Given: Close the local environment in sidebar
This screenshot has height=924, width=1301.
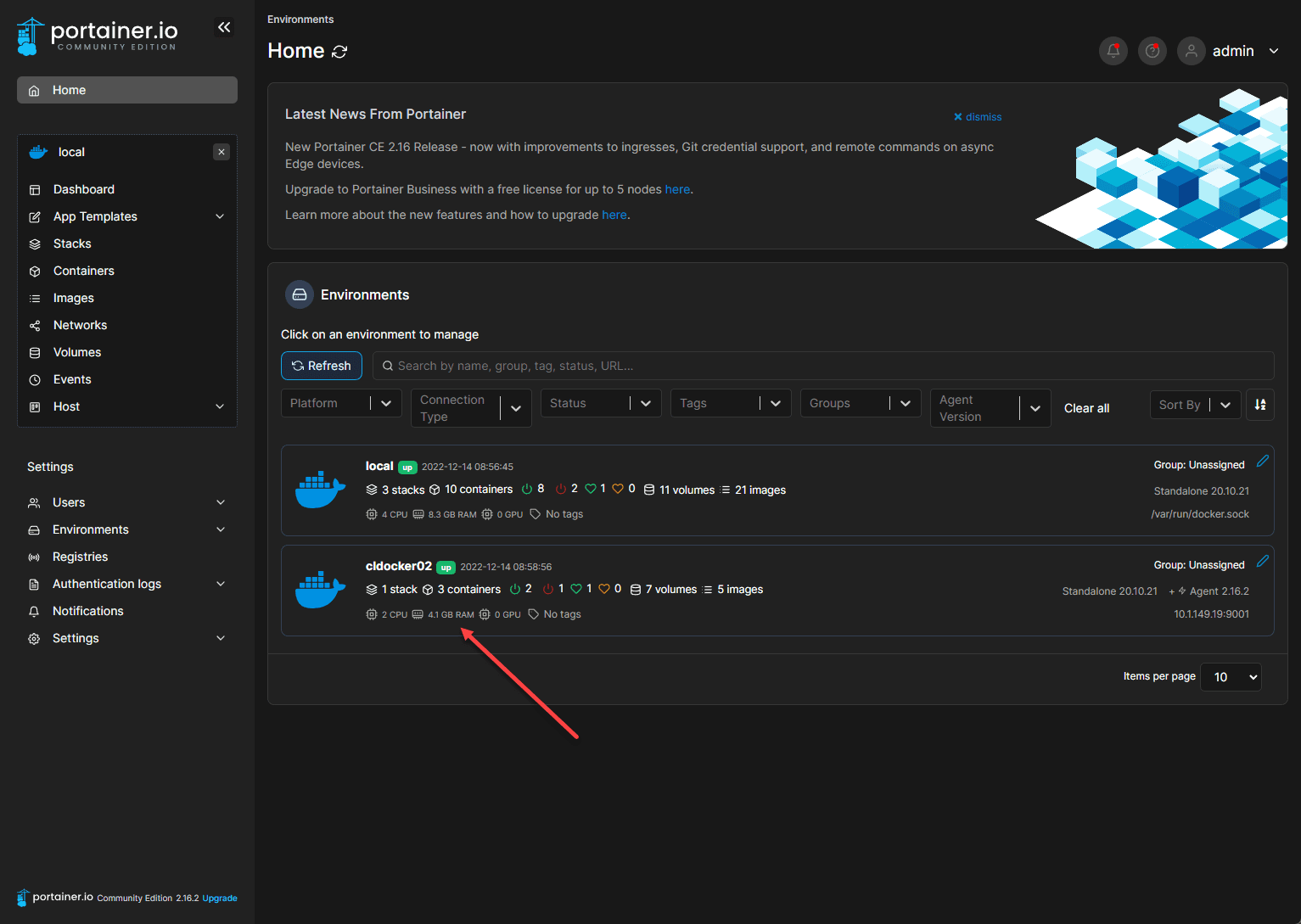Looking at the screenshot, I should [x=222, y=152].
